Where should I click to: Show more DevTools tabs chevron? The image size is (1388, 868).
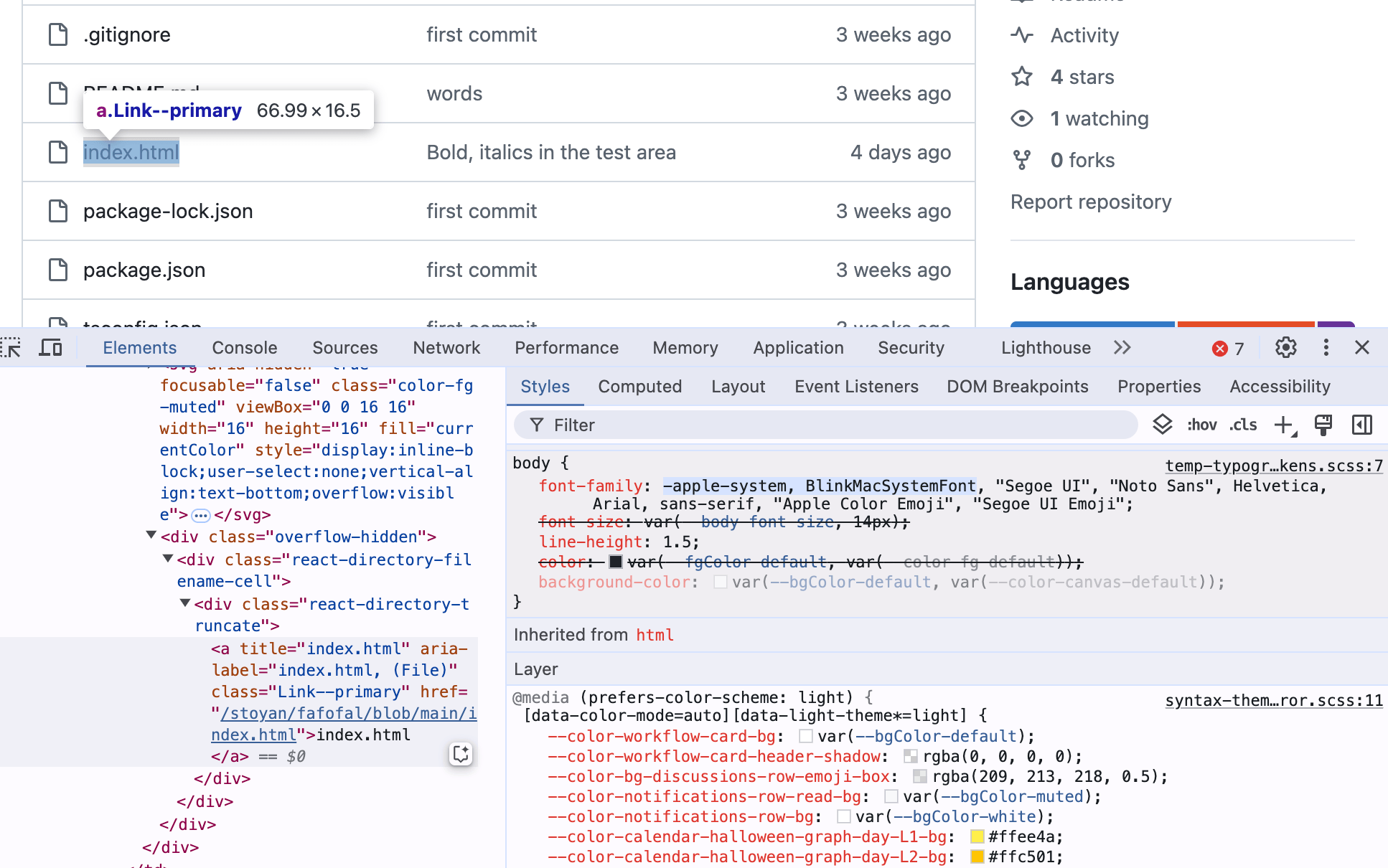coord(1122,348)
